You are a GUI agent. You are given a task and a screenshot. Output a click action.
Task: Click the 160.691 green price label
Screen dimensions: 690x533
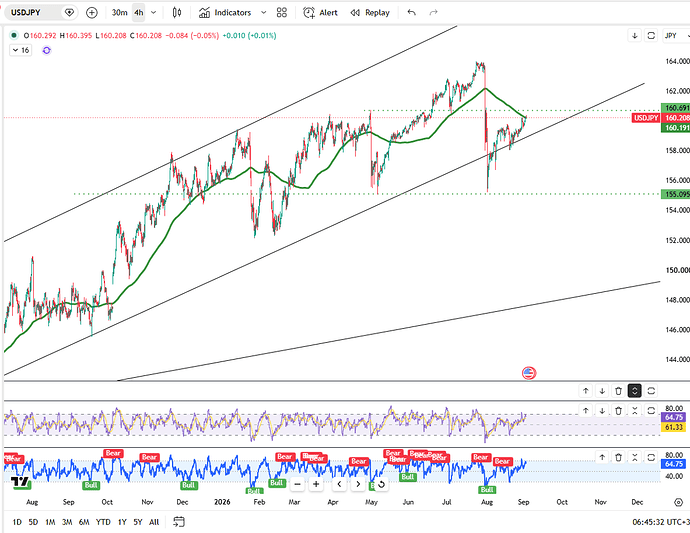coord(675,108)
